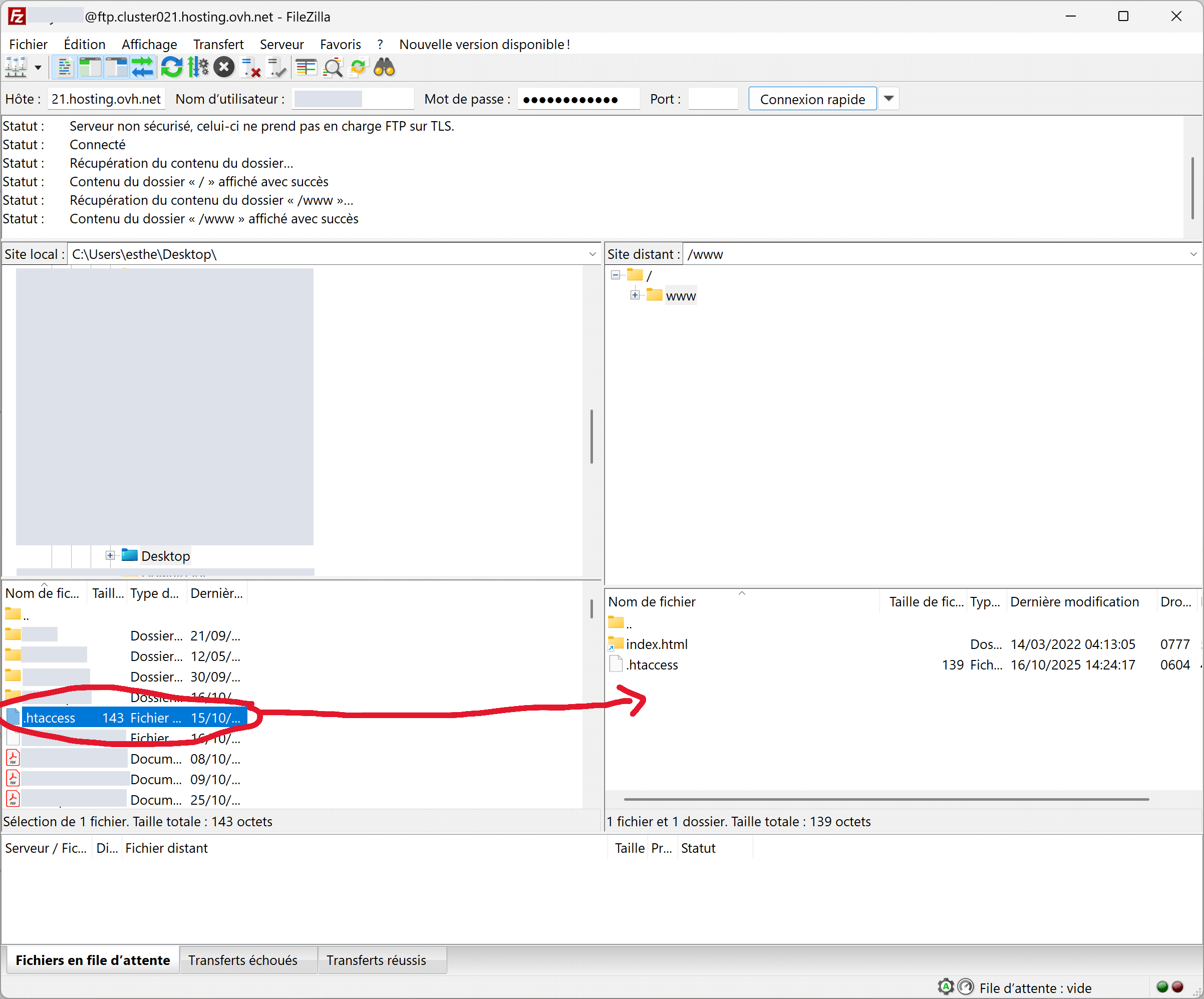
Task: Toggle the remote directory tree view
Action: click(116, 68)
